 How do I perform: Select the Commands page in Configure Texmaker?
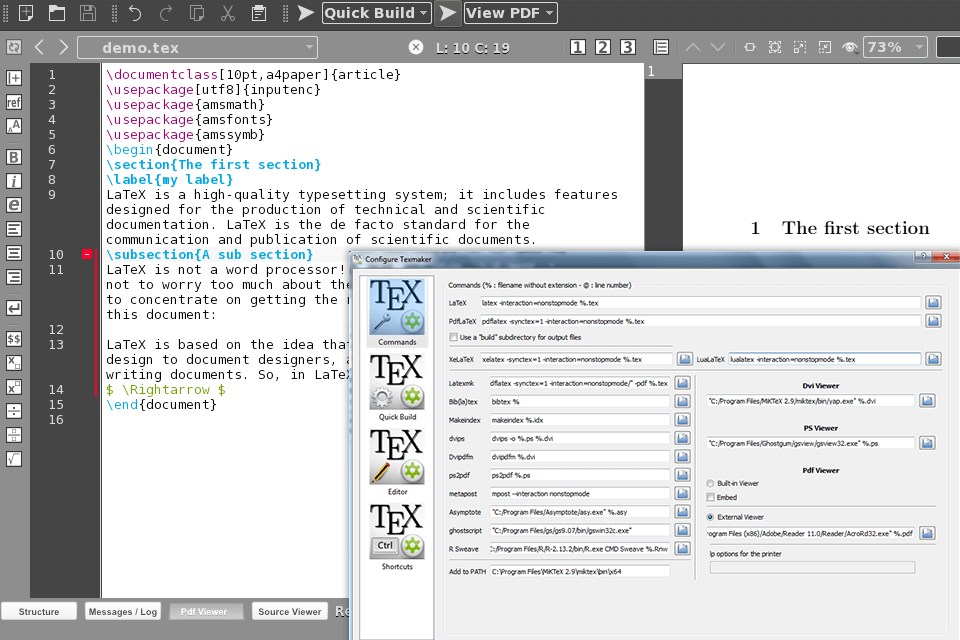pyautogui.click(x=397, y=312)
